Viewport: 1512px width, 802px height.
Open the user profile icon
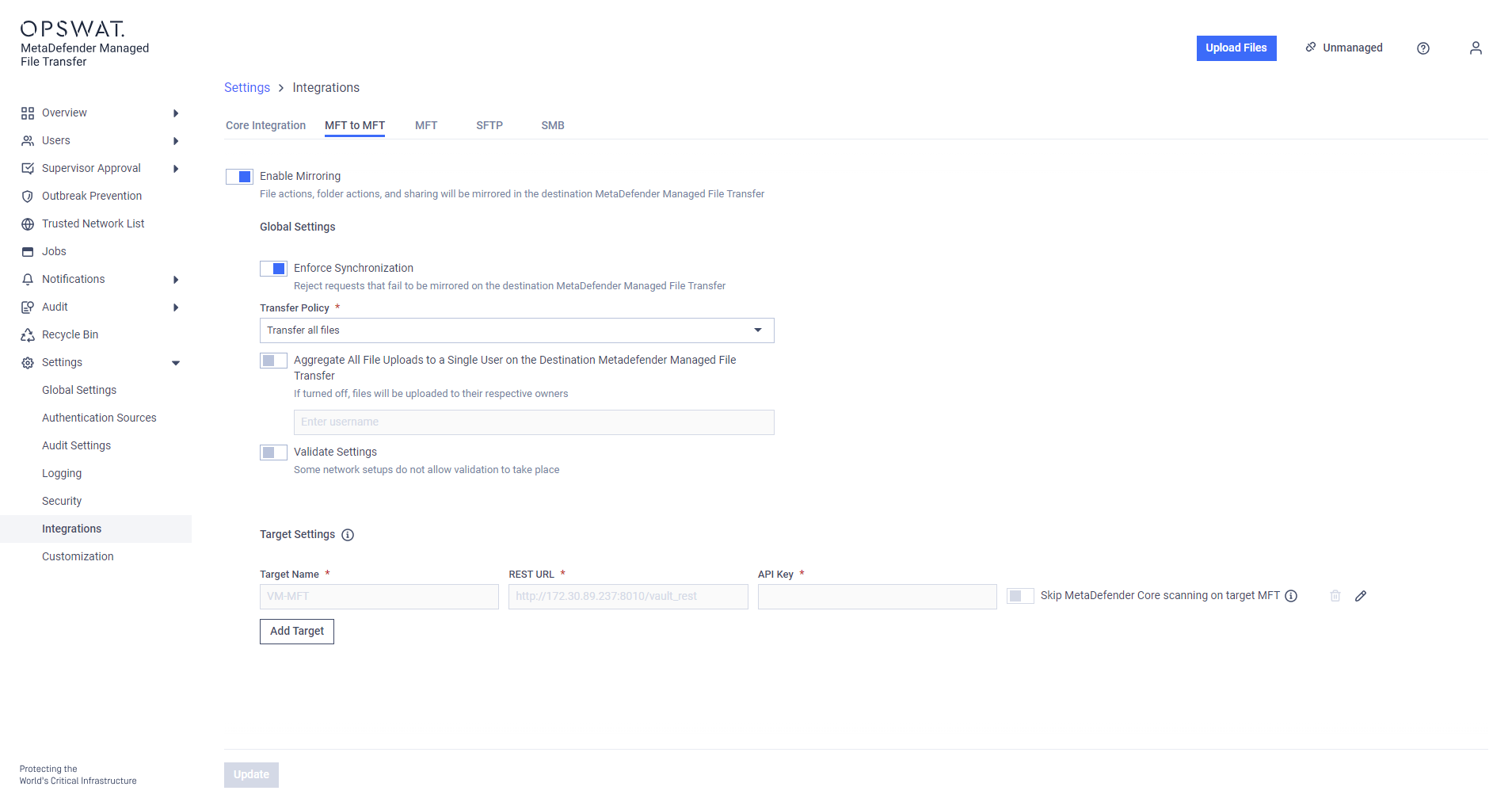pos(1476,48)
